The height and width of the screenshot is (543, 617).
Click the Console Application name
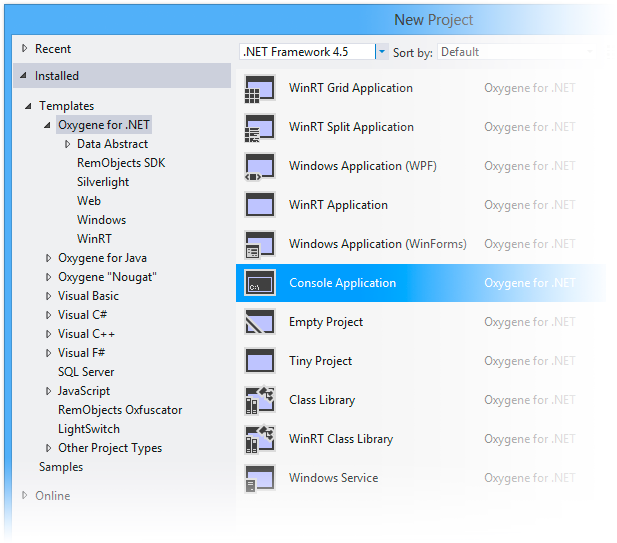coord(343,283)
